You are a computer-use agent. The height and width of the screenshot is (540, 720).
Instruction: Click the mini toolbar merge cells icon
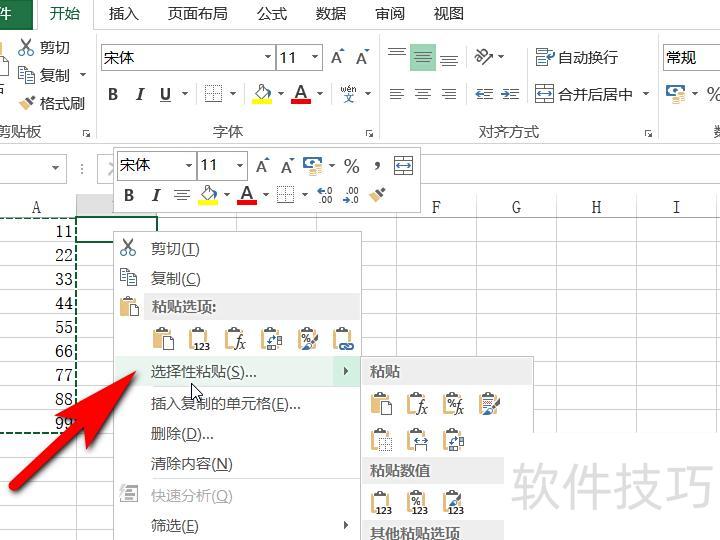[x=404, y=166]
